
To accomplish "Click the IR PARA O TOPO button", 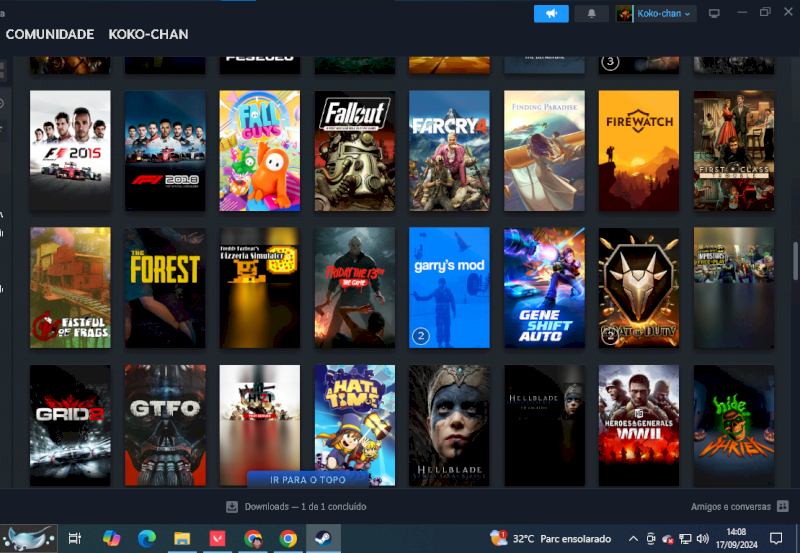I will click(308, 480).
